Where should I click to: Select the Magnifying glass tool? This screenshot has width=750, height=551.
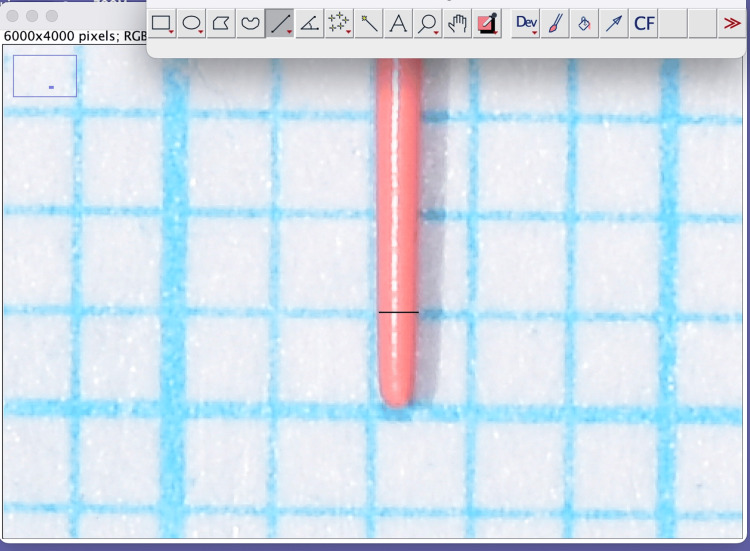click(428, 23)
